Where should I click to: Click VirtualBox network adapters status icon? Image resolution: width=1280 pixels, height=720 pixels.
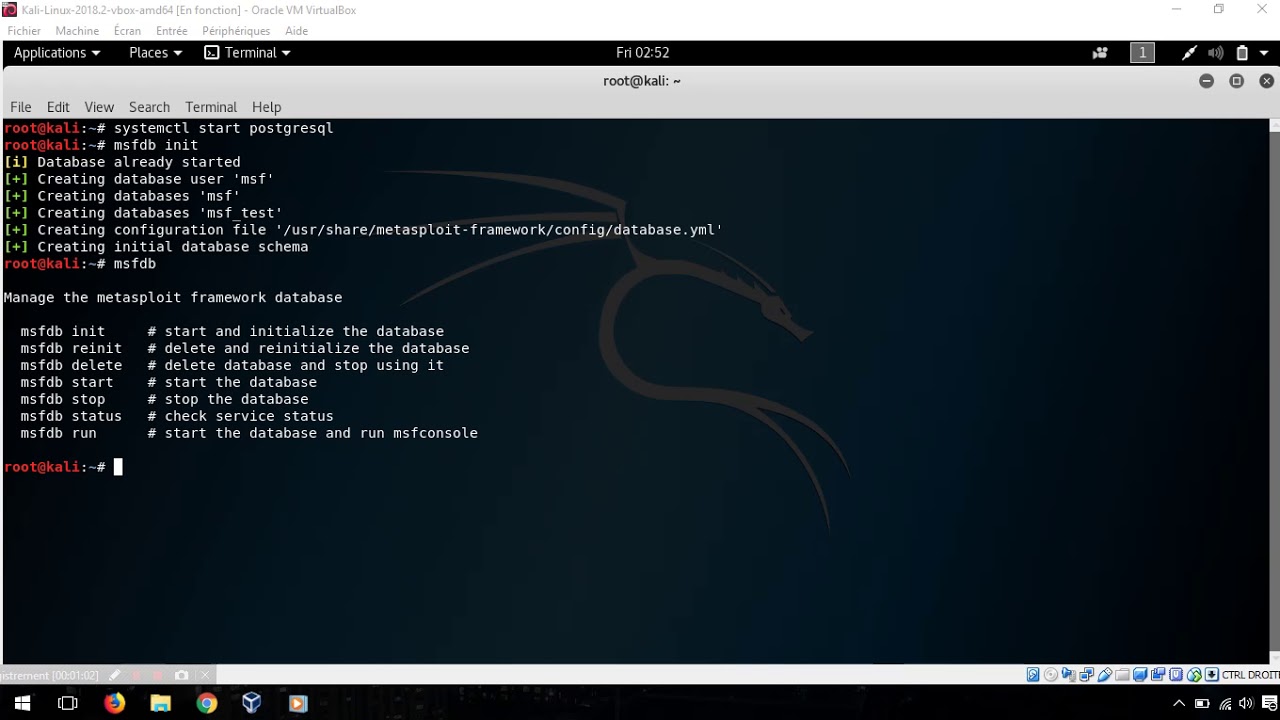pos(1086,675)
